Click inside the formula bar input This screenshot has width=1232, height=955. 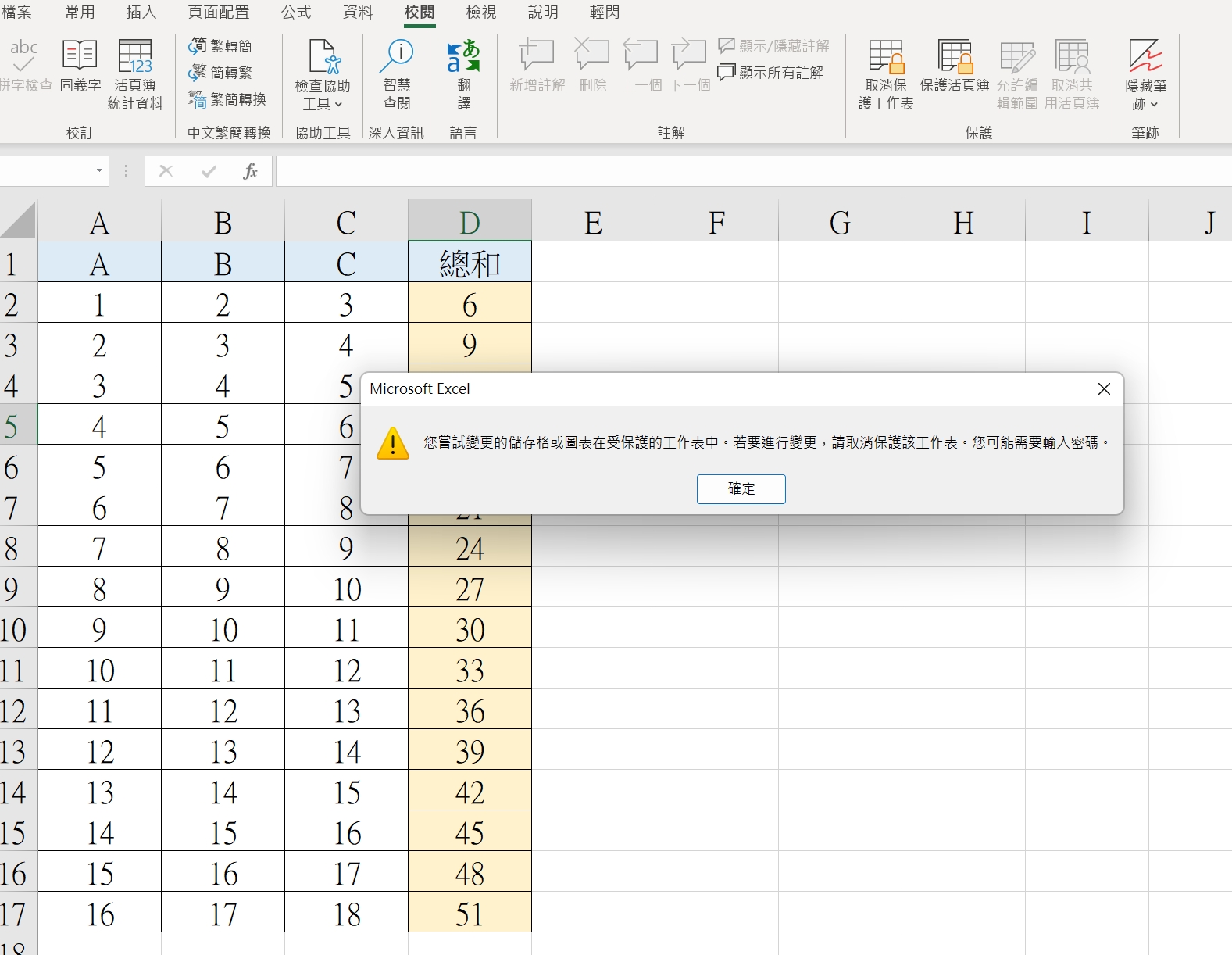754,171
